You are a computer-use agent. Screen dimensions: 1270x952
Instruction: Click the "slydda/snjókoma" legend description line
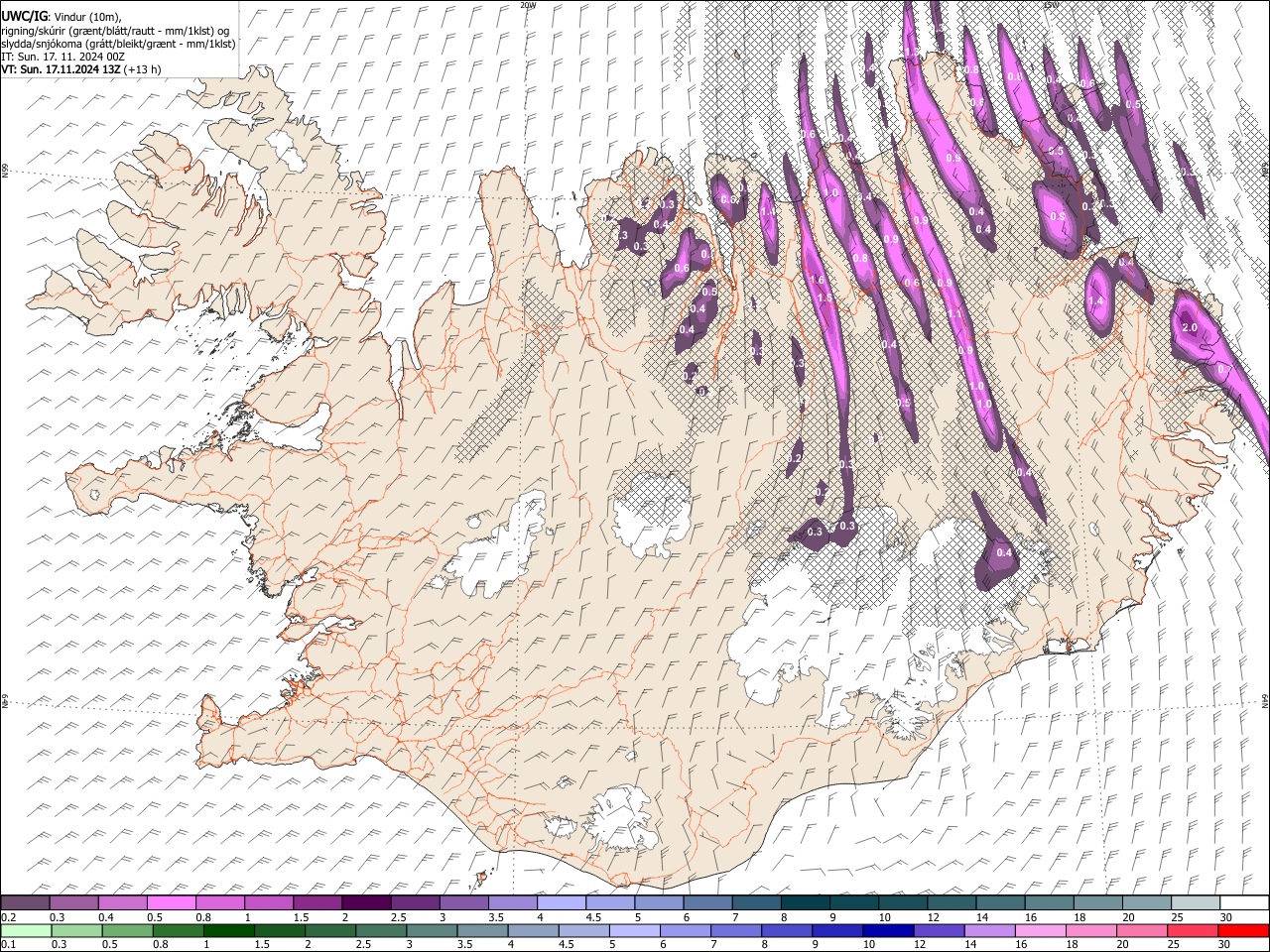118,44
